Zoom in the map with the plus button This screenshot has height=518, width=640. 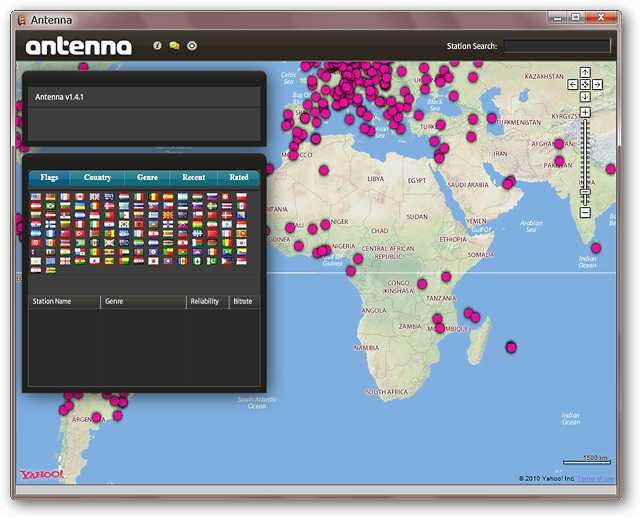585,113
